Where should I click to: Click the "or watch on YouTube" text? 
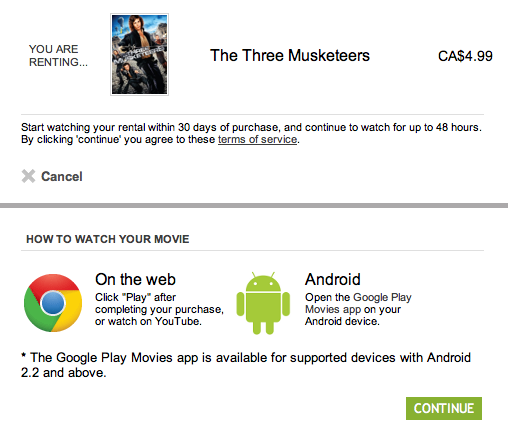tap(148, 321)
